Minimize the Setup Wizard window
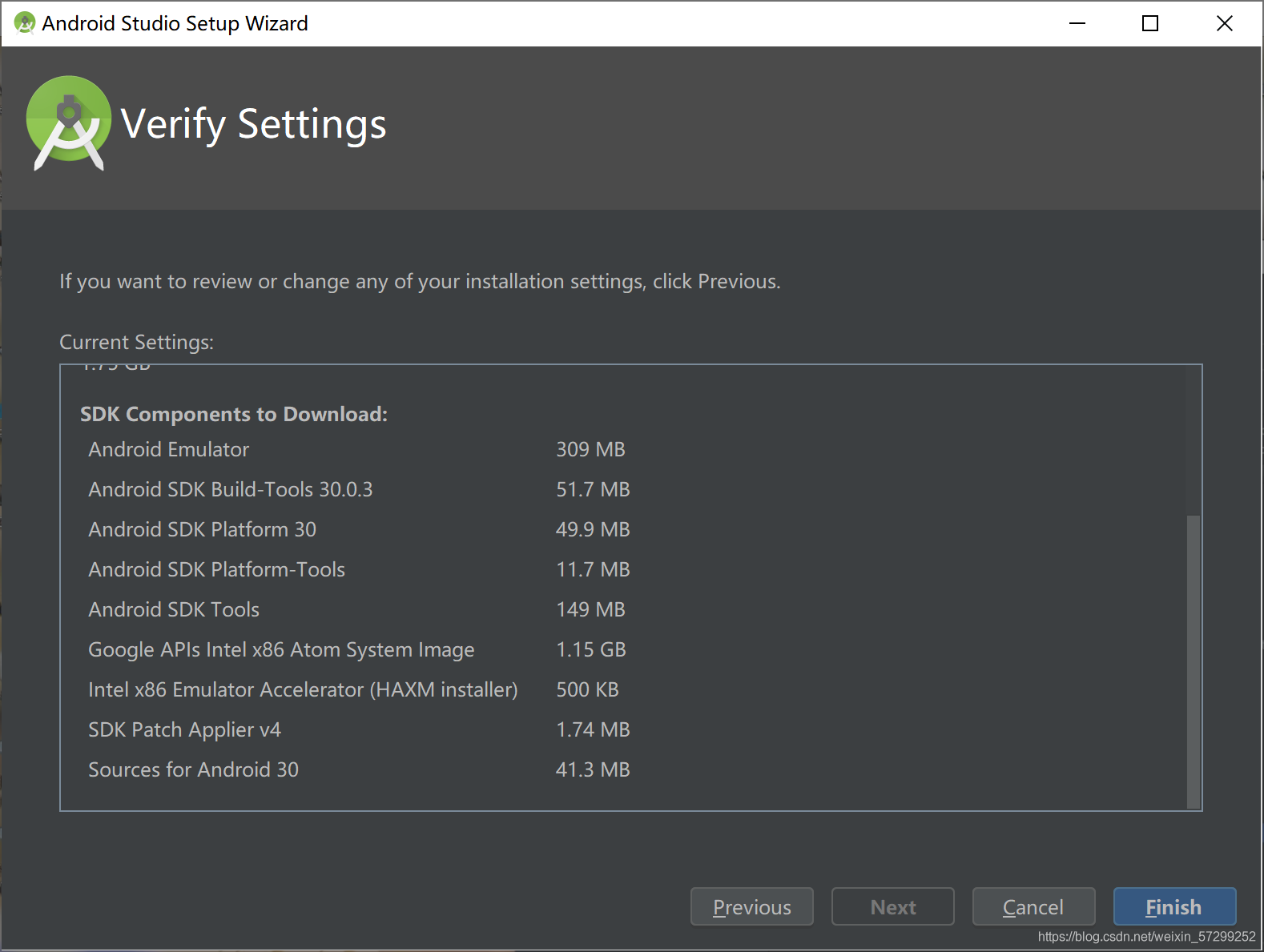The width and height of the screenshot is (1264, 952). click(x=1077, y=23)
